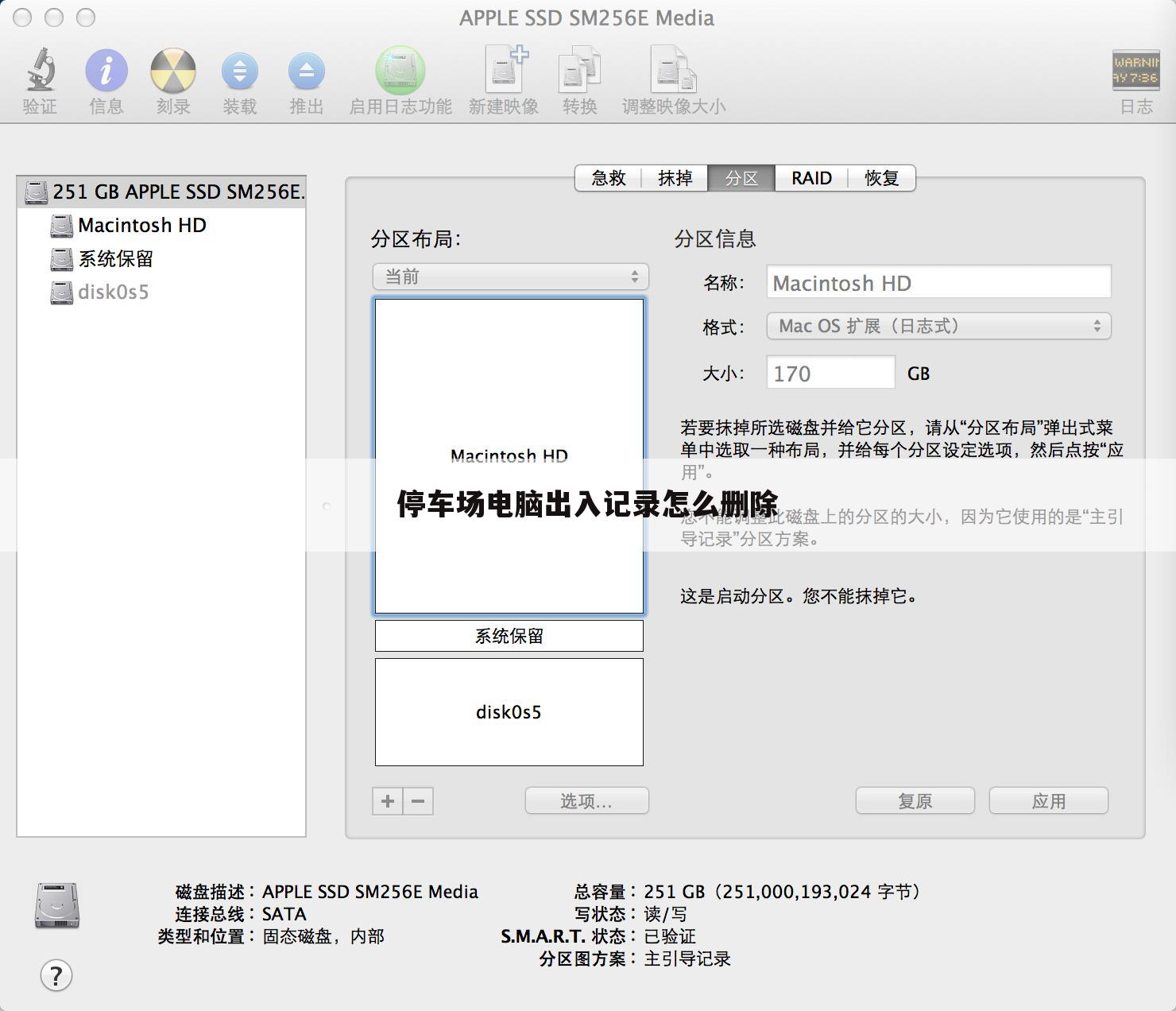
Task: Click the 分区图方案 主引导记录 text
Action: click(687, 959)
